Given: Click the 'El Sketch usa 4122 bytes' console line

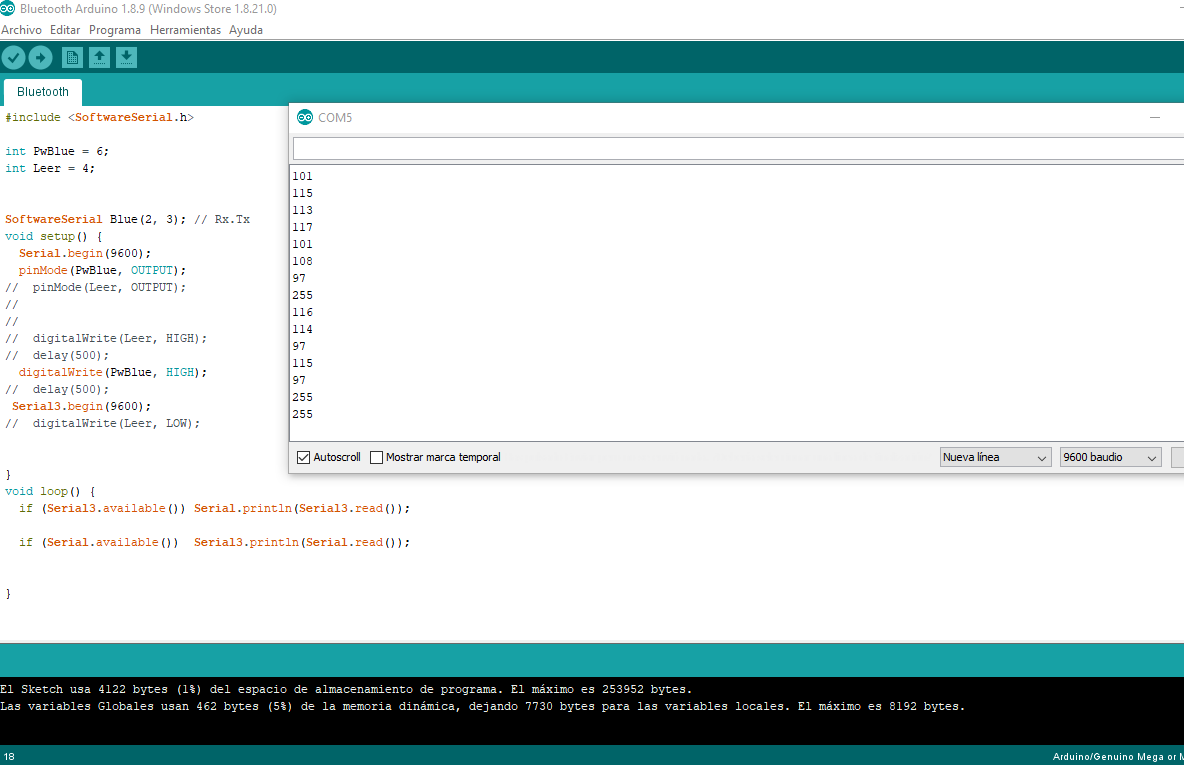Looking at the screenshot, I should coord(346,689).
